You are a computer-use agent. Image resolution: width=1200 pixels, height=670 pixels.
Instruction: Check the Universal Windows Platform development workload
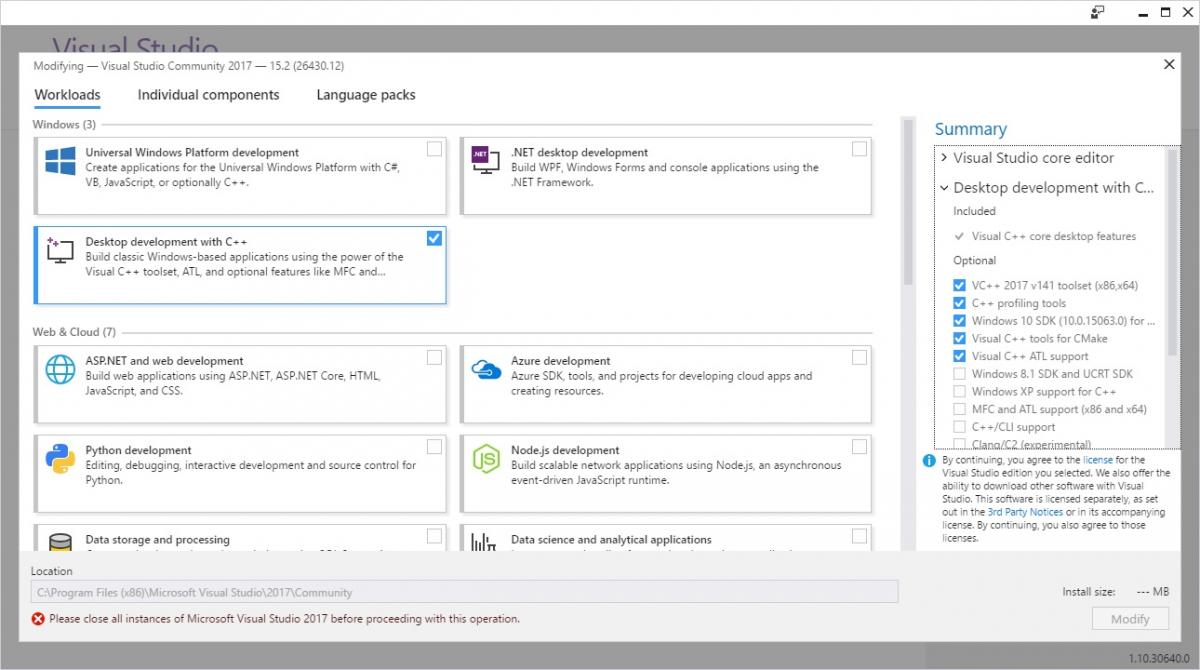click(434, 149)
